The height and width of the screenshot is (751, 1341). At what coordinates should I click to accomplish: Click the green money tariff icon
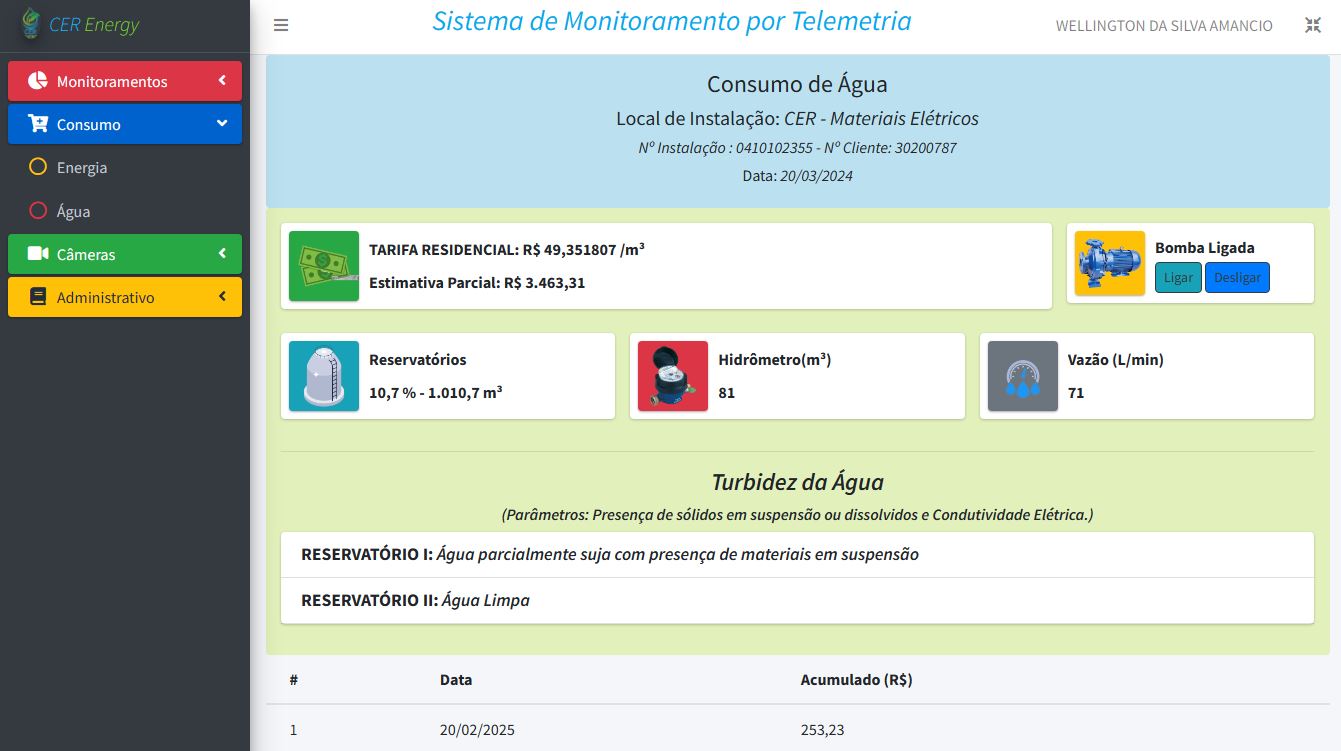tap(324, 266)
